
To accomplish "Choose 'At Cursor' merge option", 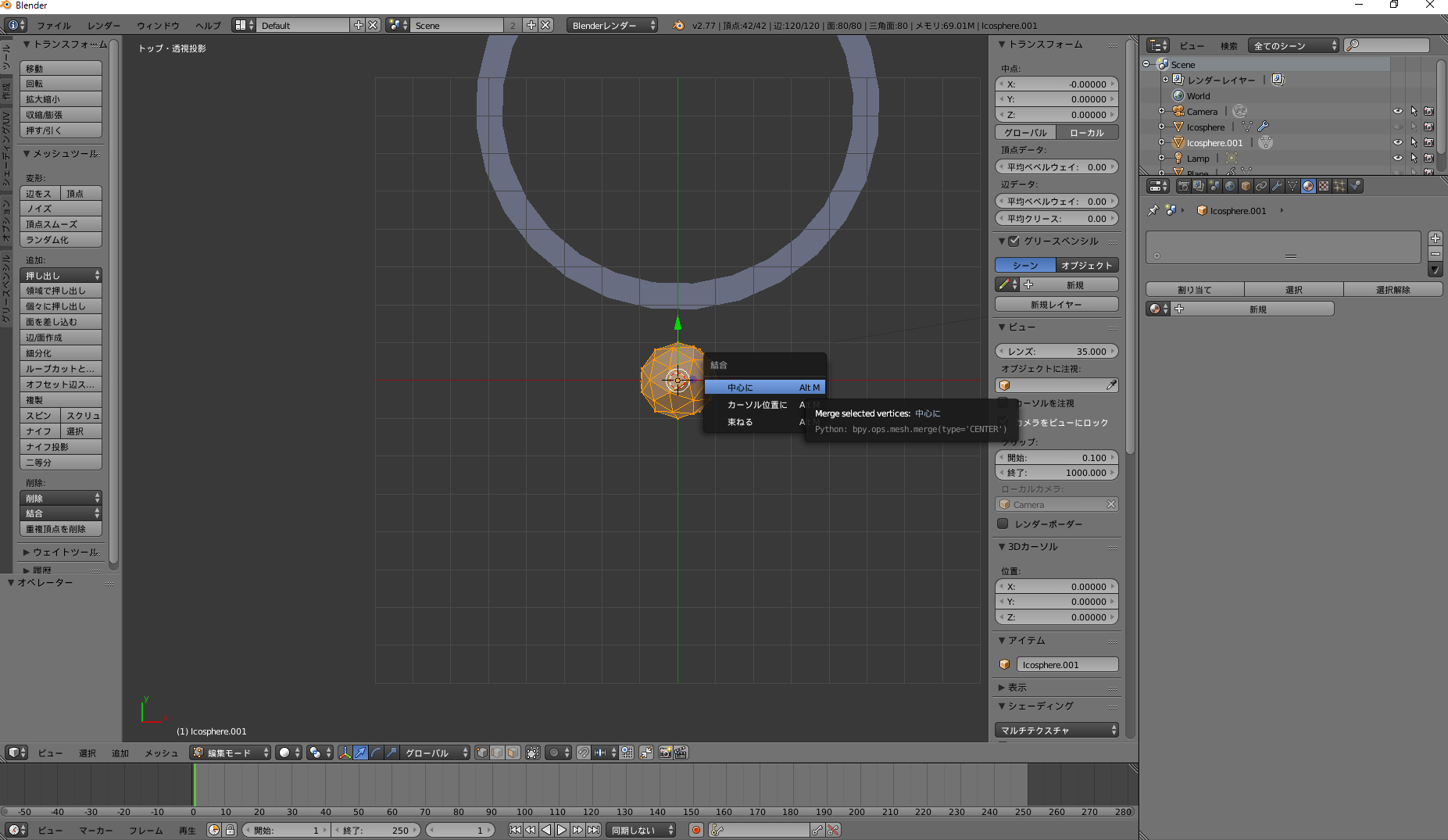I will 757,404.
